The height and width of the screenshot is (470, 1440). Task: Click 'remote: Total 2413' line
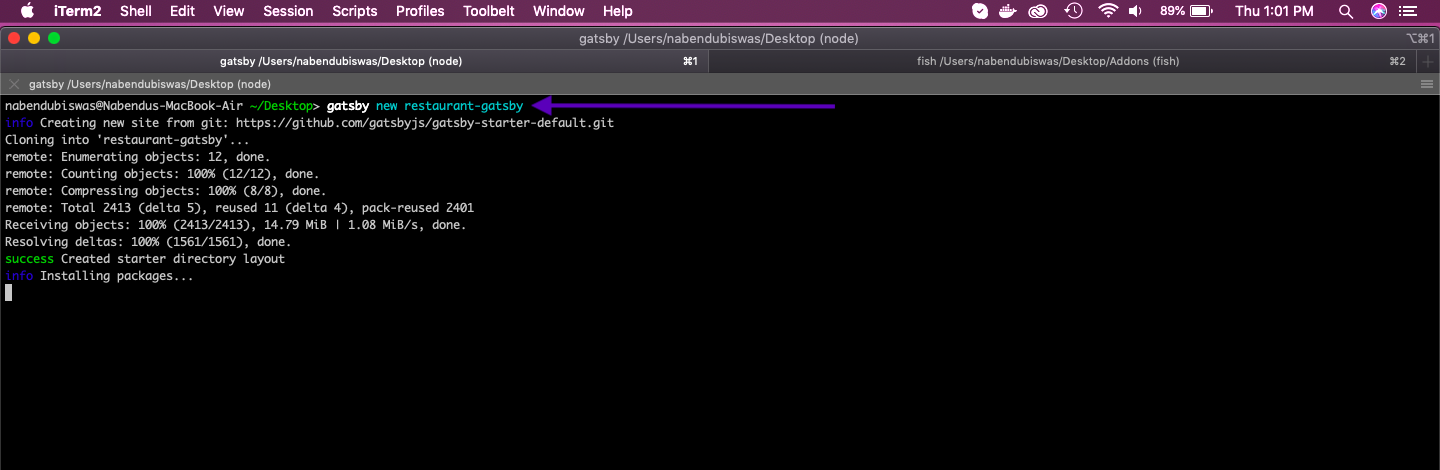point(239,208)
